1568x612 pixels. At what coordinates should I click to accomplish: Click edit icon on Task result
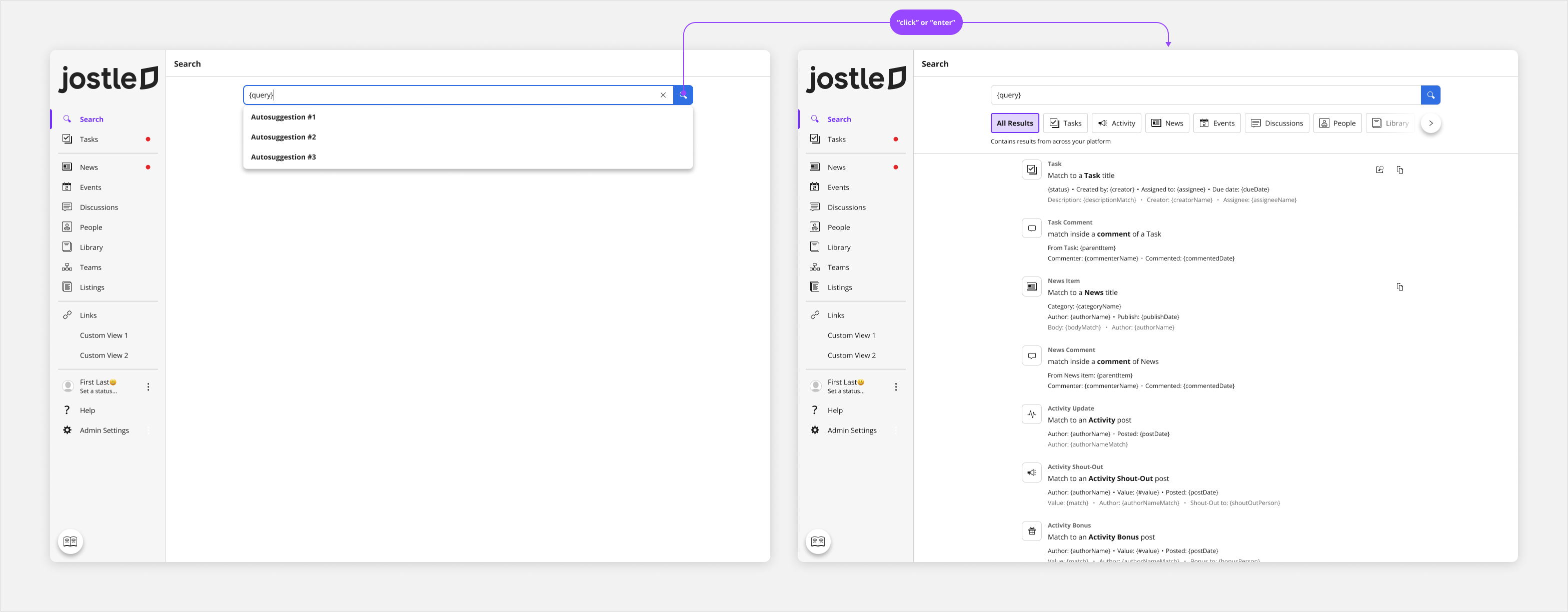(1379, 169)
